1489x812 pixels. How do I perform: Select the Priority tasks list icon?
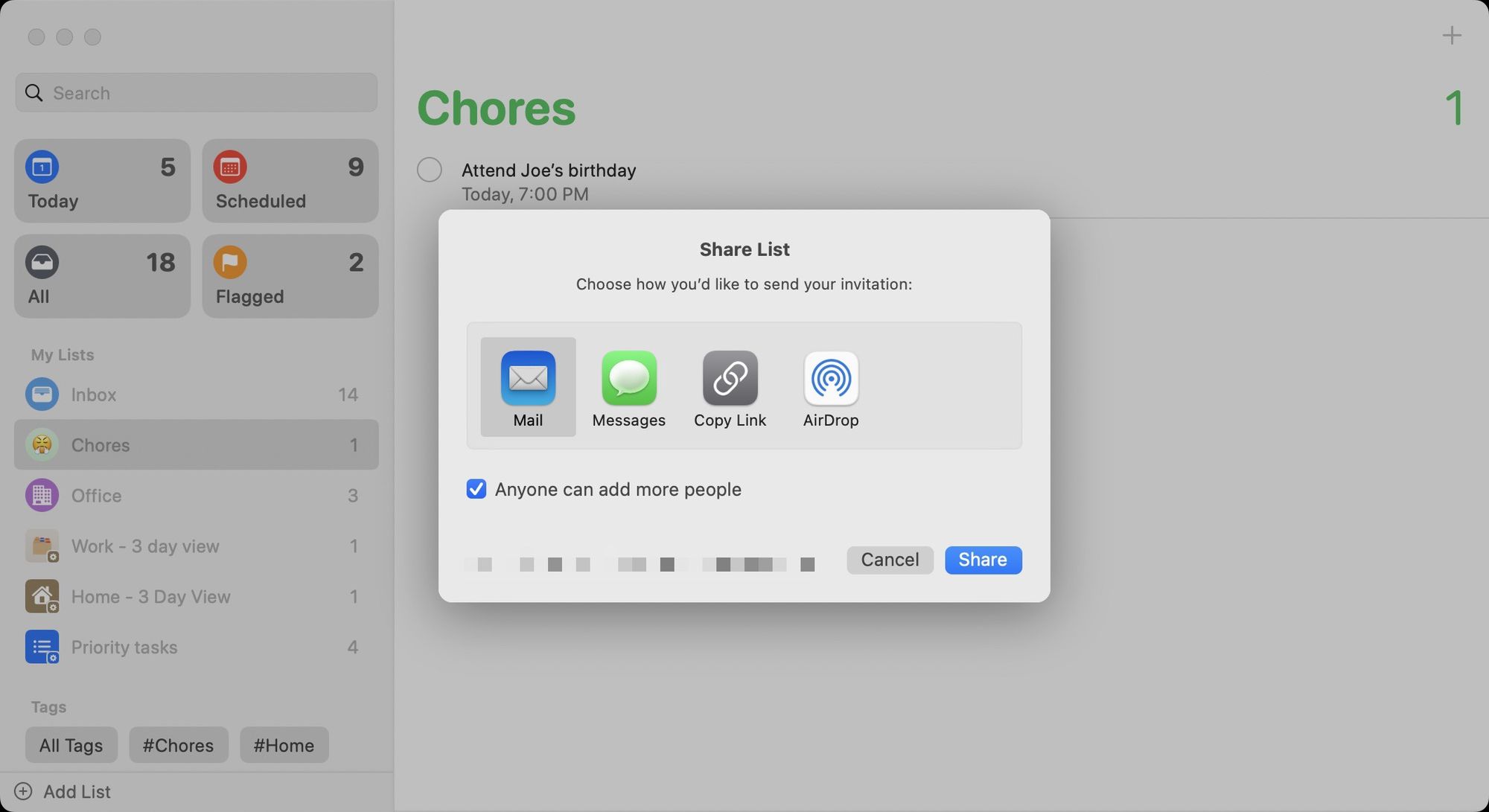[x=42, y=647]
